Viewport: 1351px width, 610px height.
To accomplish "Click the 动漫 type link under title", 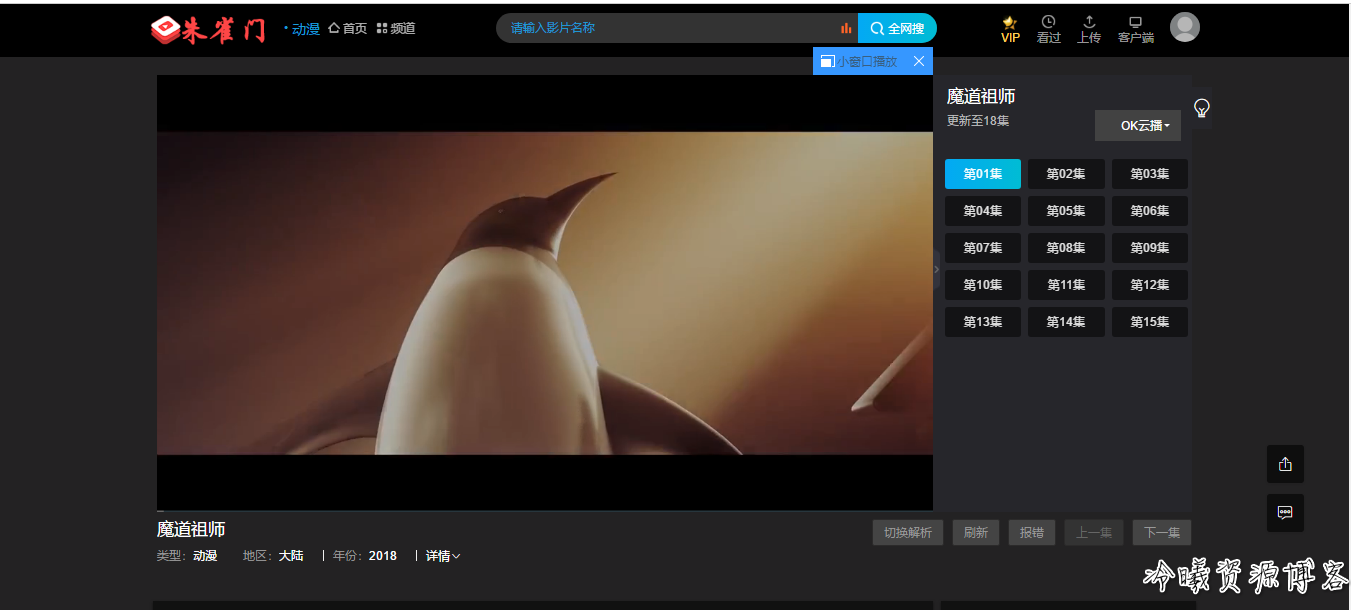I will 205,556.
